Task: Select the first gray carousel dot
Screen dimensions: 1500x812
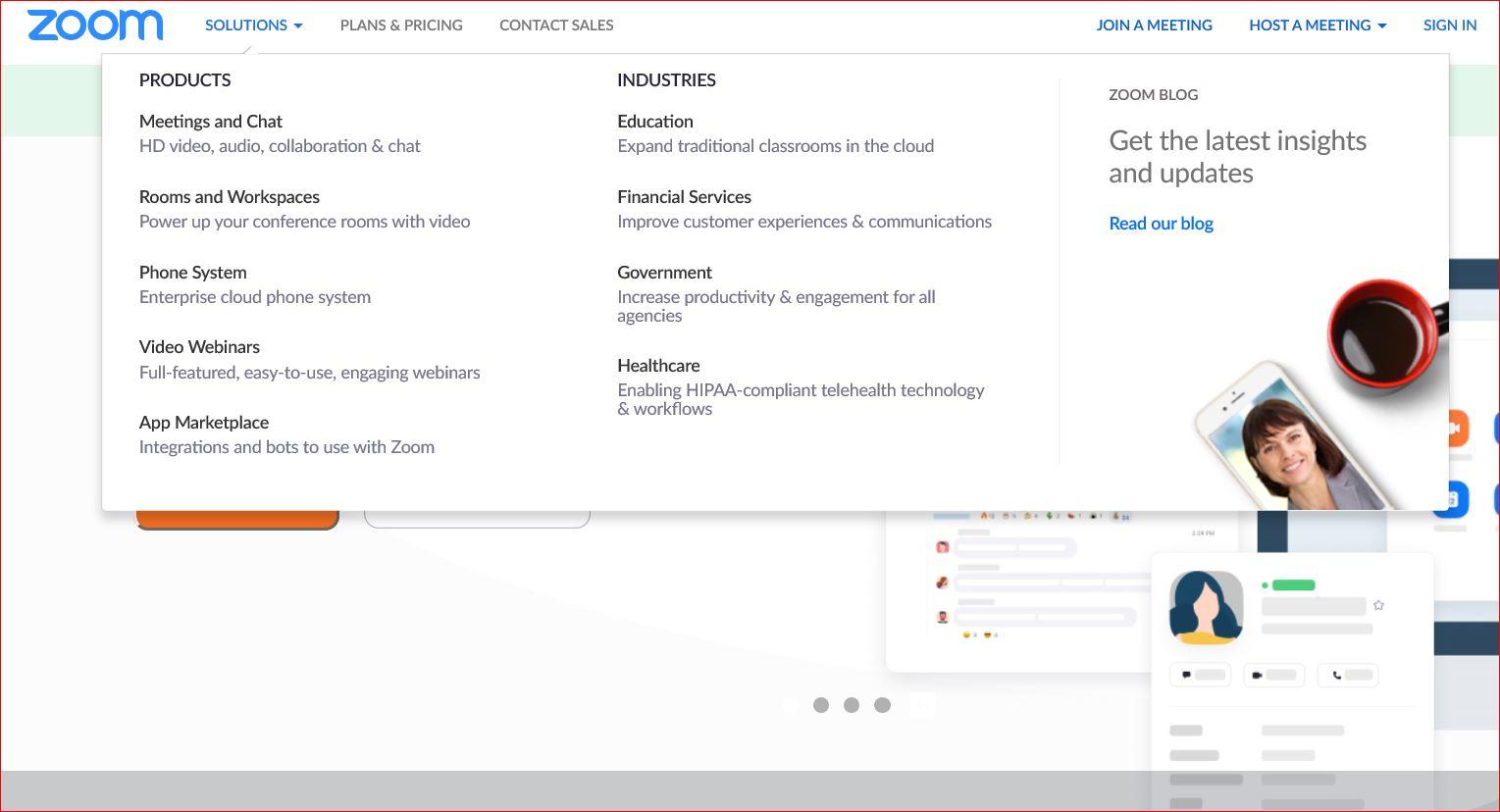Action: pos(821,705)
